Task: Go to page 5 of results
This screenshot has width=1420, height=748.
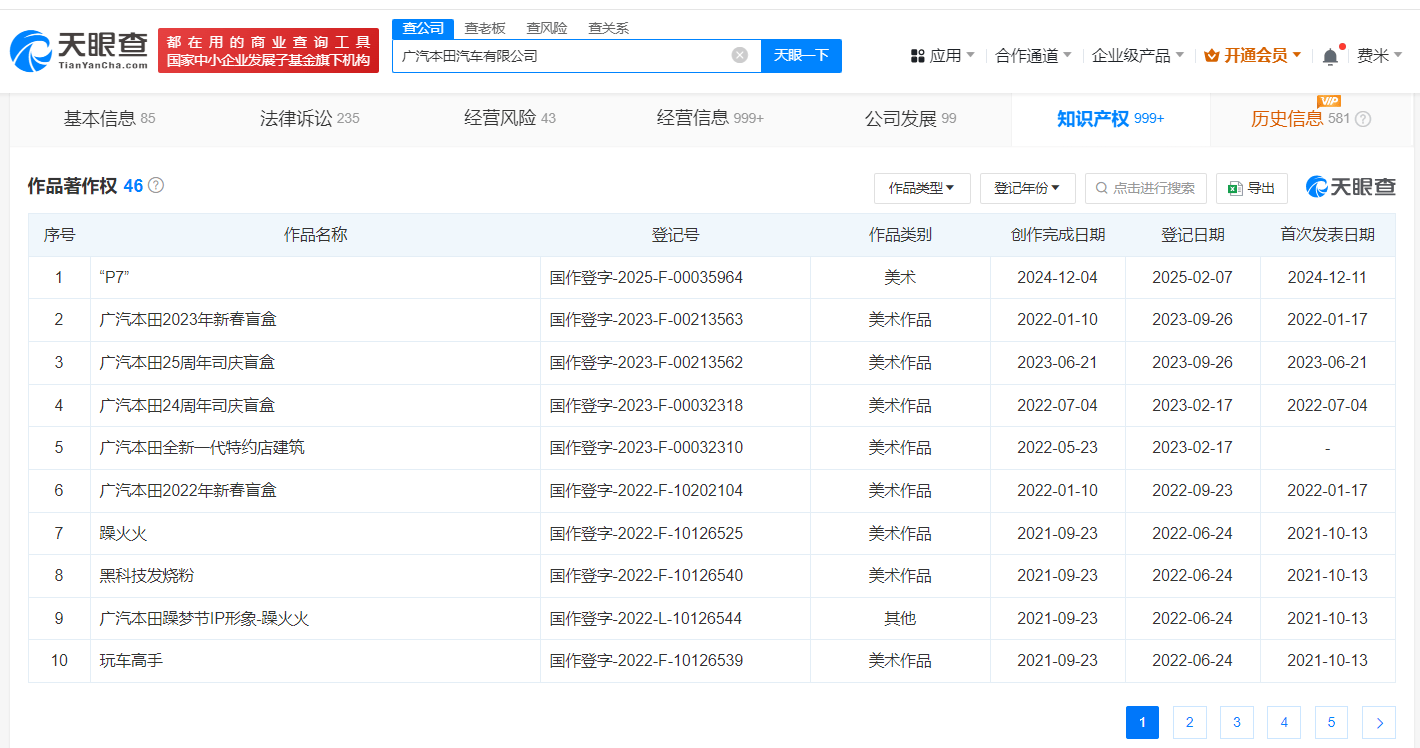Action: point(1331,722)
